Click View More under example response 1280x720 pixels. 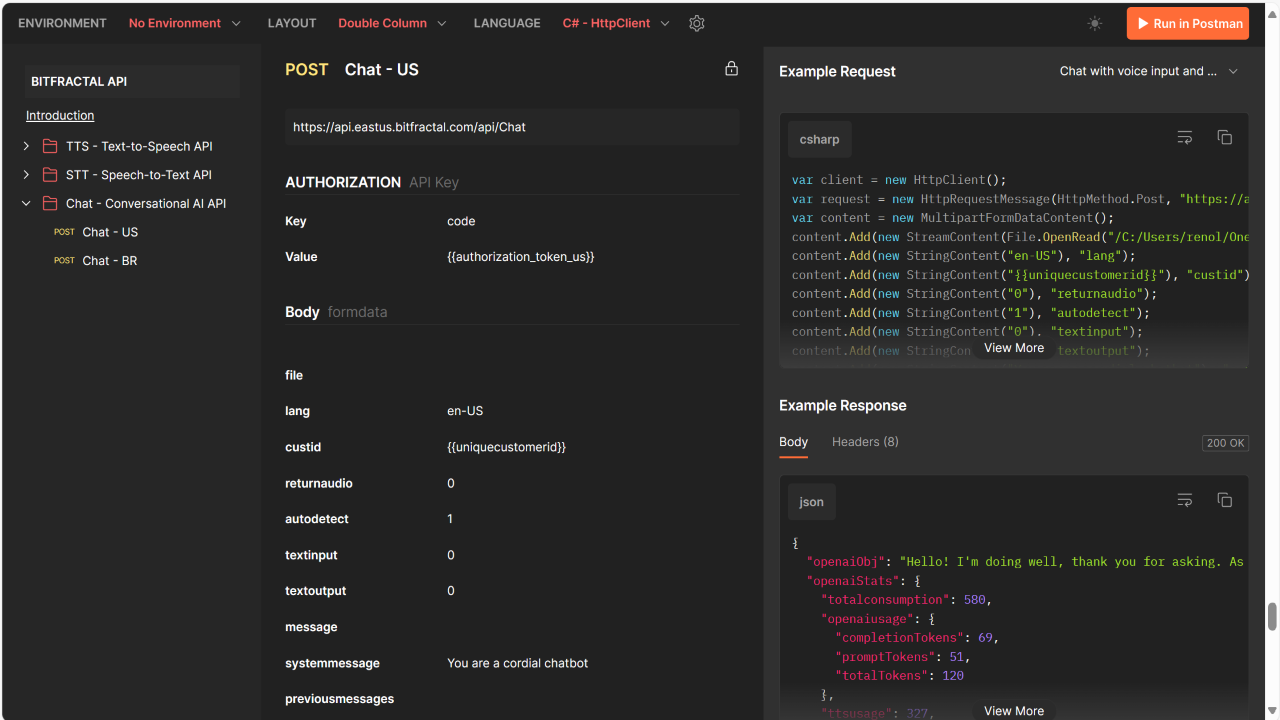point(1014,711)
